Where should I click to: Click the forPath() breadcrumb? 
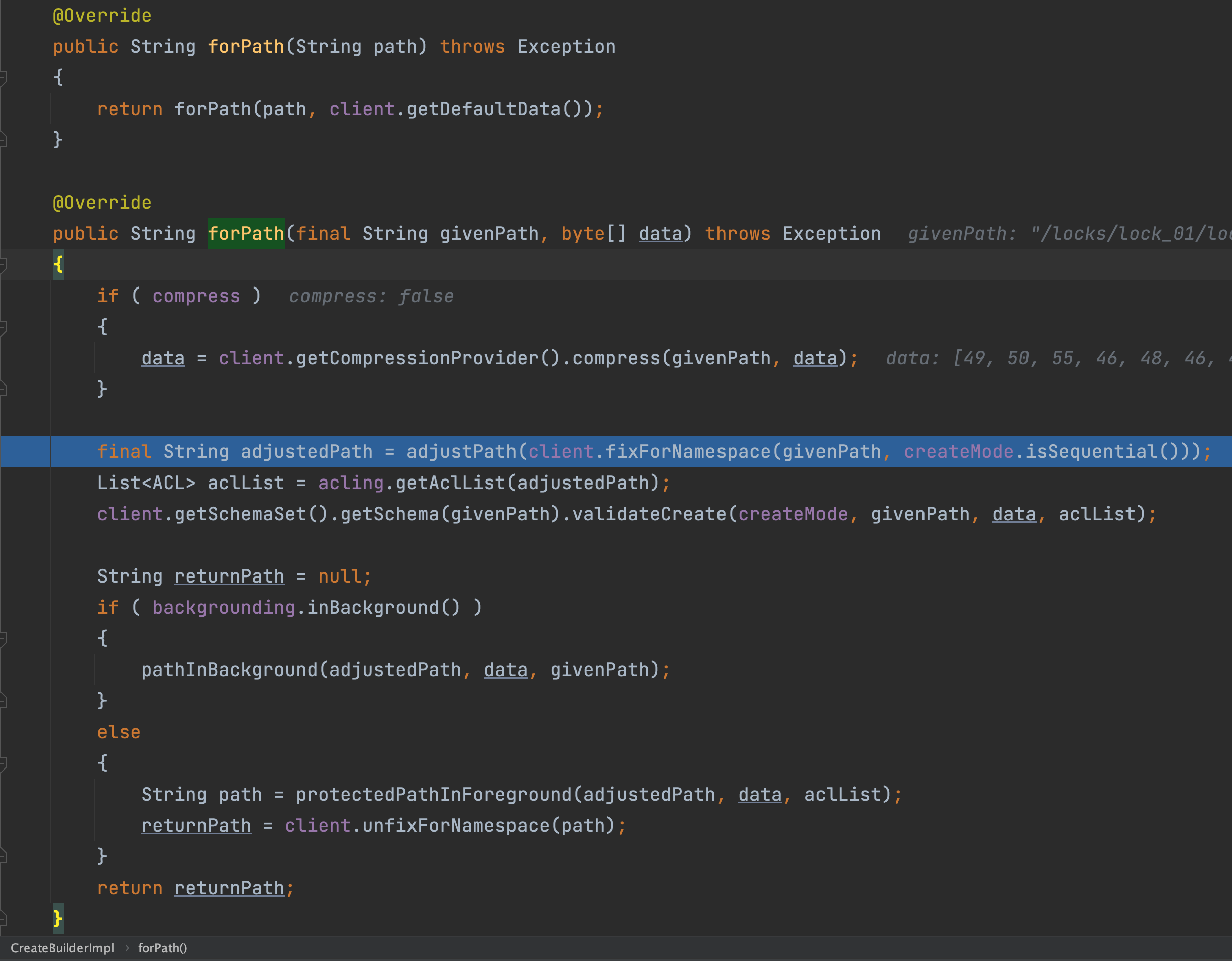162,948
